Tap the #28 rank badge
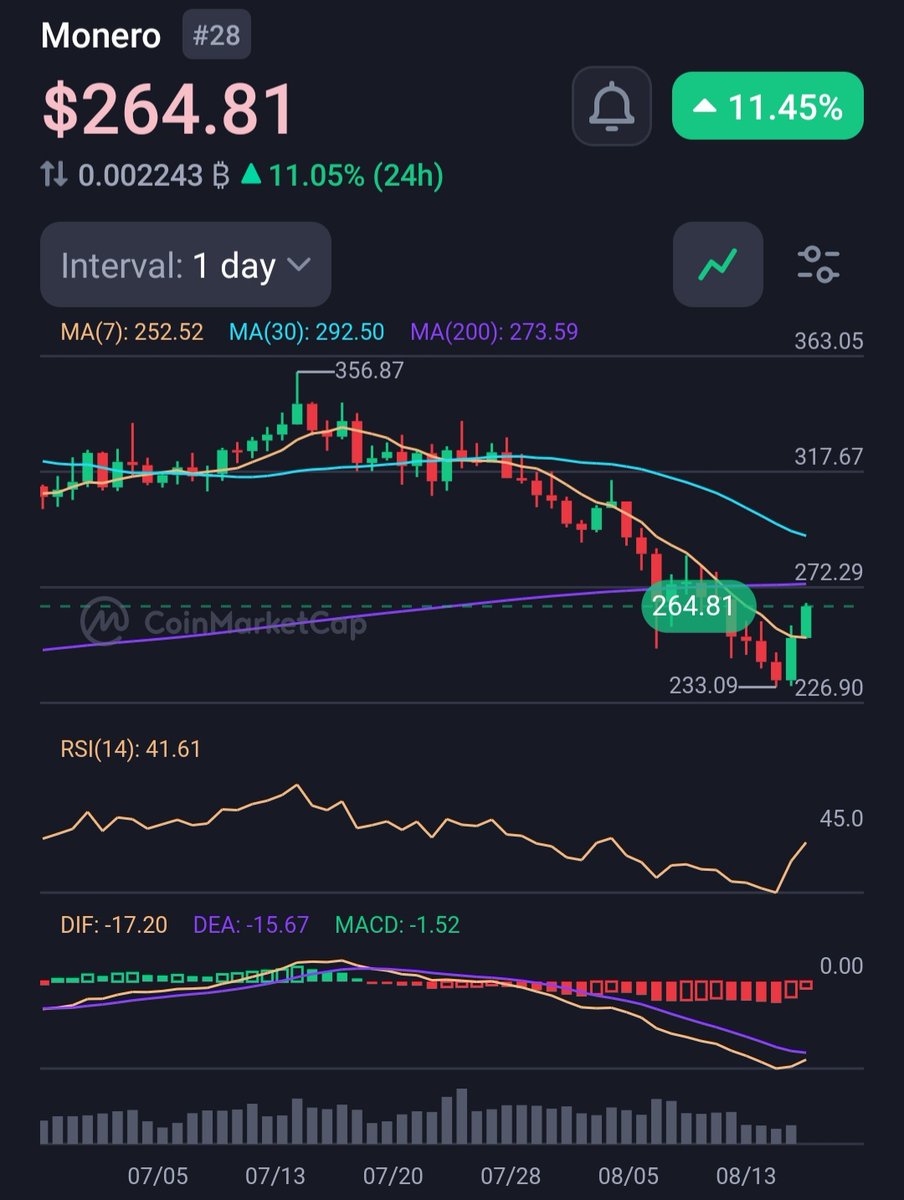This screenshot has width=904, height=1200. pyautogui.click(x=217, y=36)
